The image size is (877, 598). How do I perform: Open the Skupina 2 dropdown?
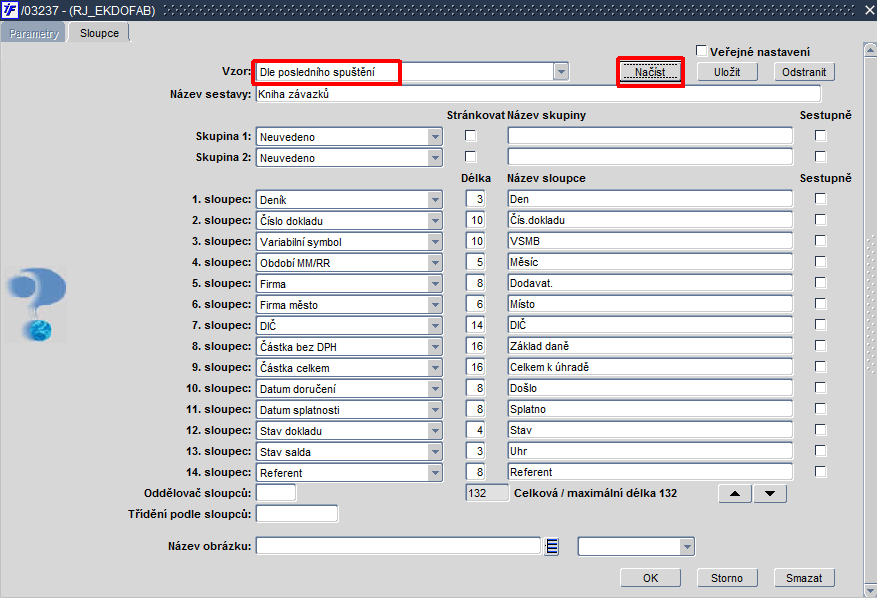[435, 158]
